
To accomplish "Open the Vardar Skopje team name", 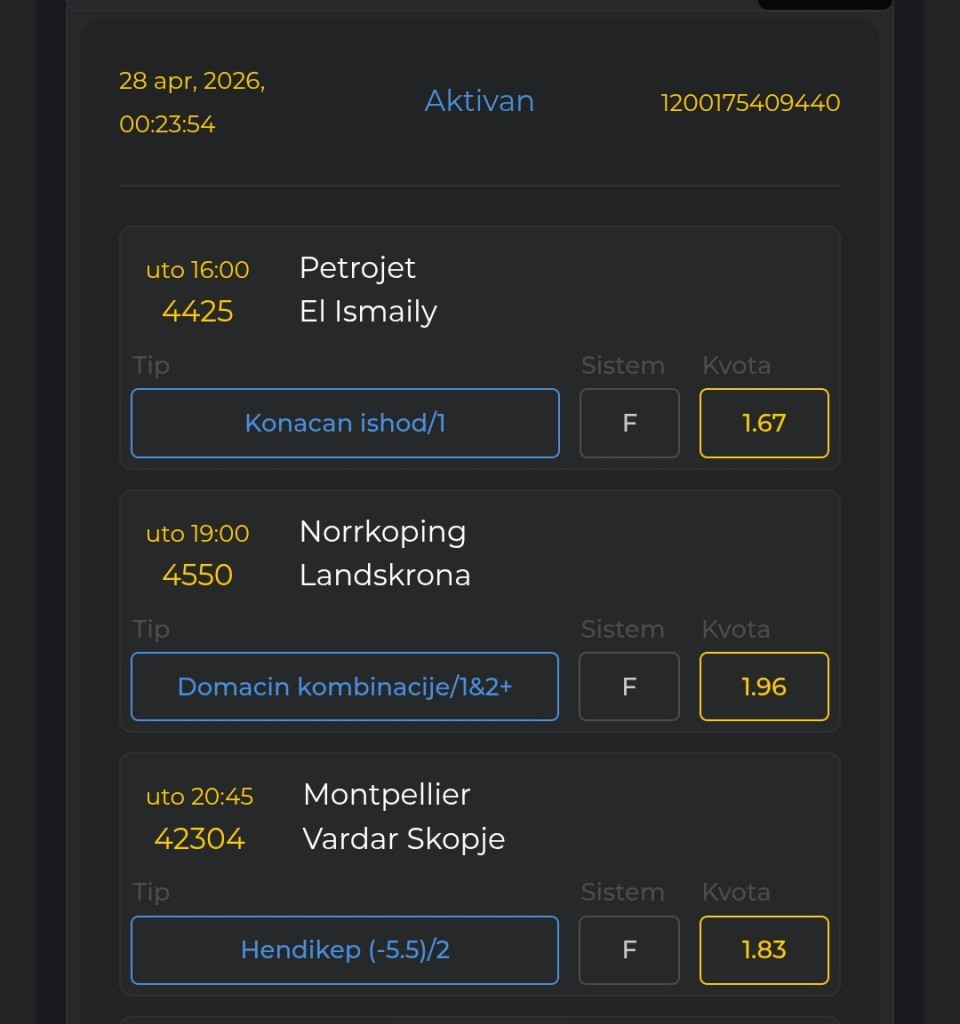I will point(404,839).
